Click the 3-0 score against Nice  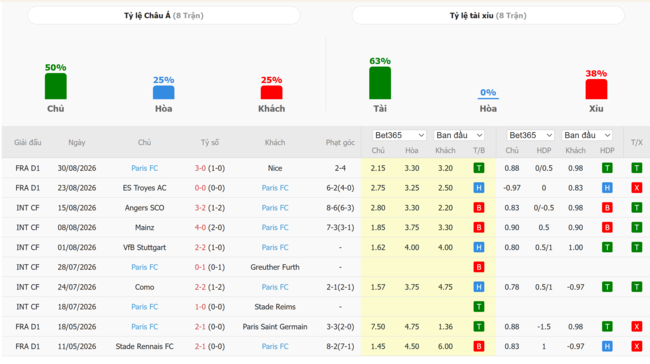200,168
